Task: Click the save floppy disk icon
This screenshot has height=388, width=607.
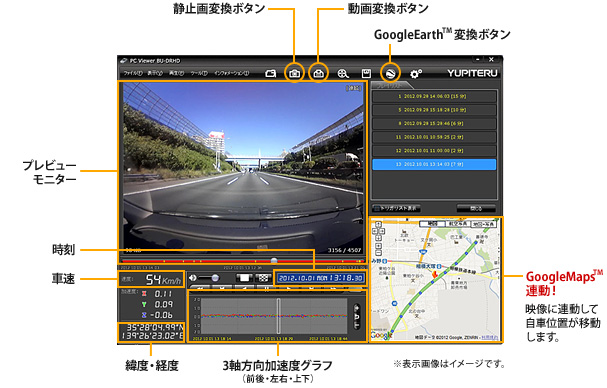Action: coord(366,73)
